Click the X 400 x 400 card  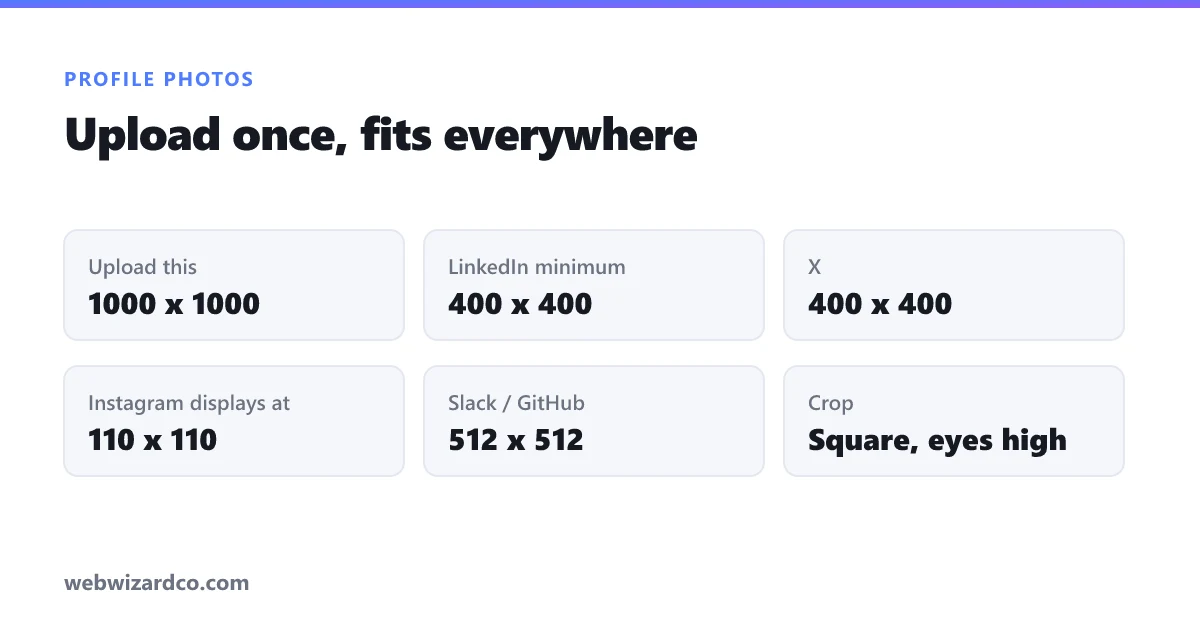[x=954, y=285]
